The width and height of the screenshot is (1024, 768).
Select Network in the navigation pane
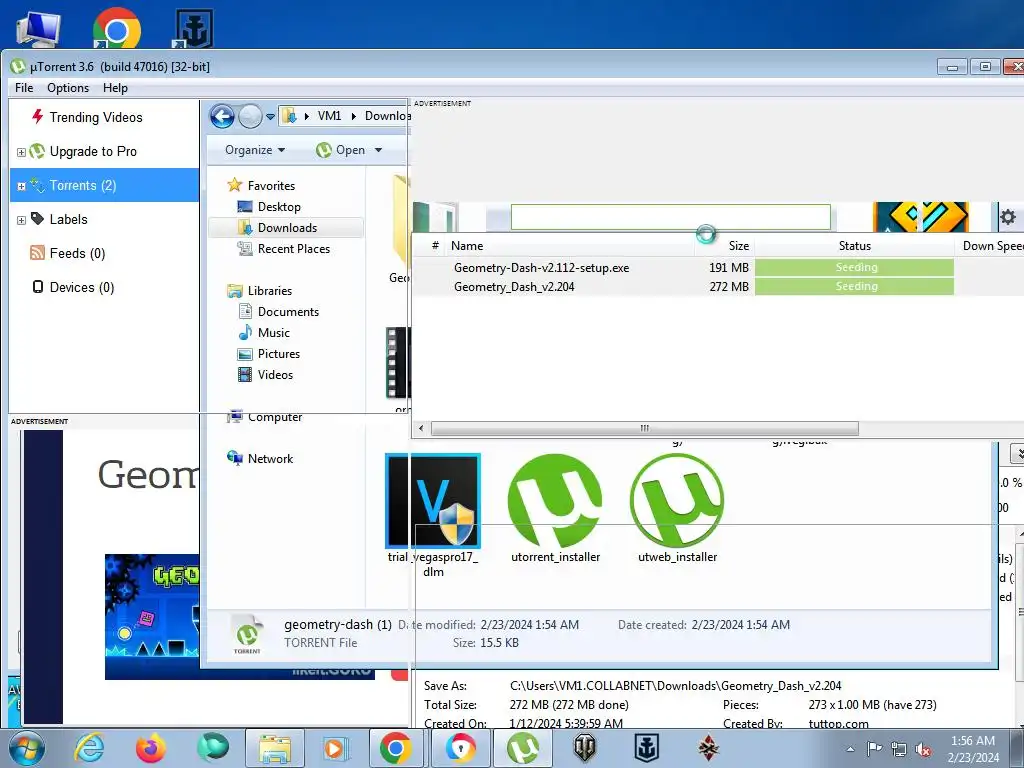[270, 459]
